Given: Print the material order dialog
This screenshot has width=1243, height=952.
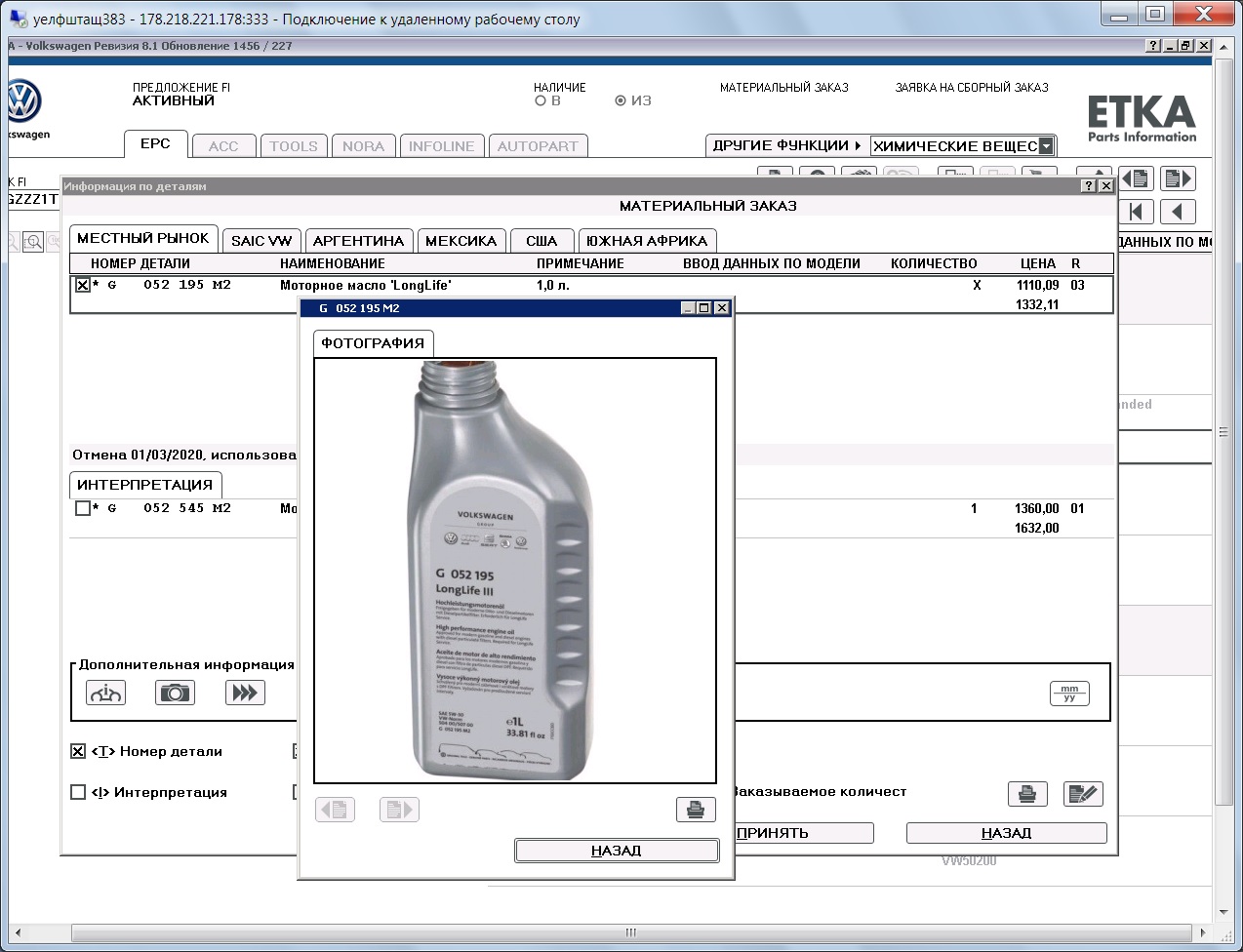Looking at the screenshot, I should click(x=1027, y=794).
